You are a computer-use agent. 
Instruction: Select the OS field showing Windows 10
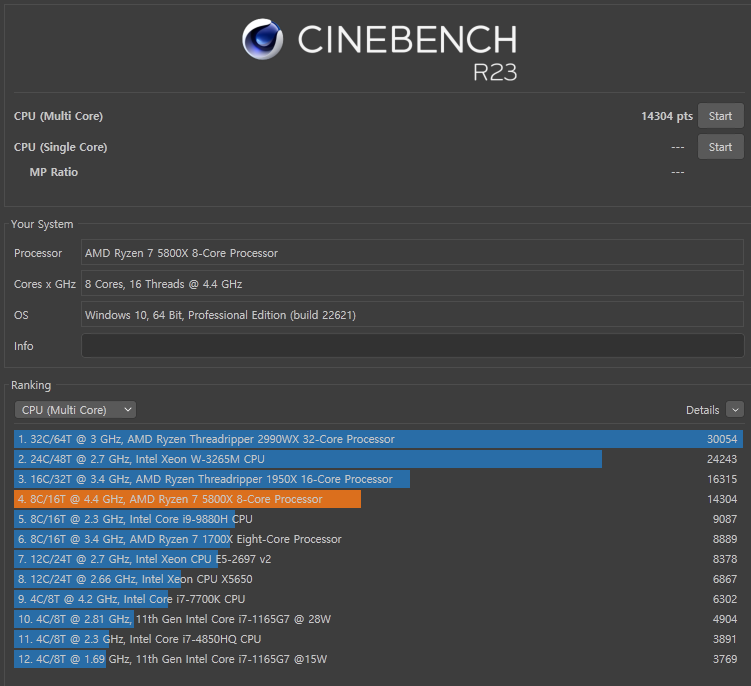tap(412, 315)
